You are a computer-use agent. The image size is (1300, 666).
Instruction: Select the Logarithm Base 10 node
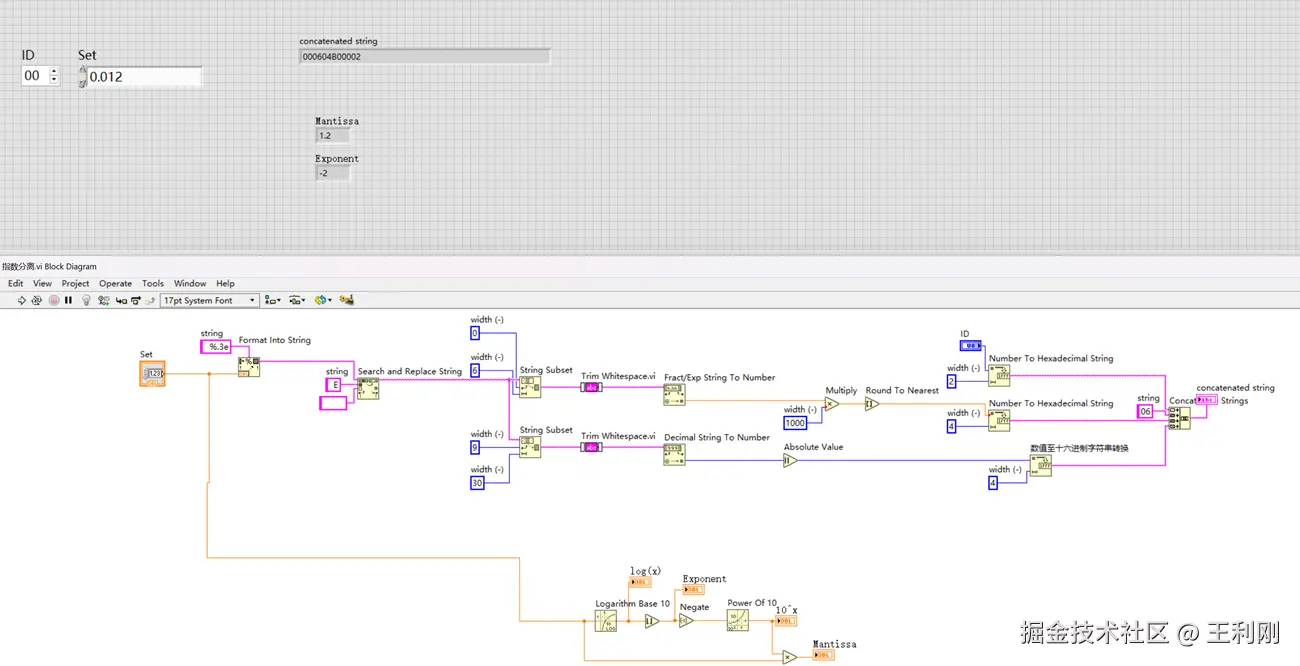[x=607, y=621]
